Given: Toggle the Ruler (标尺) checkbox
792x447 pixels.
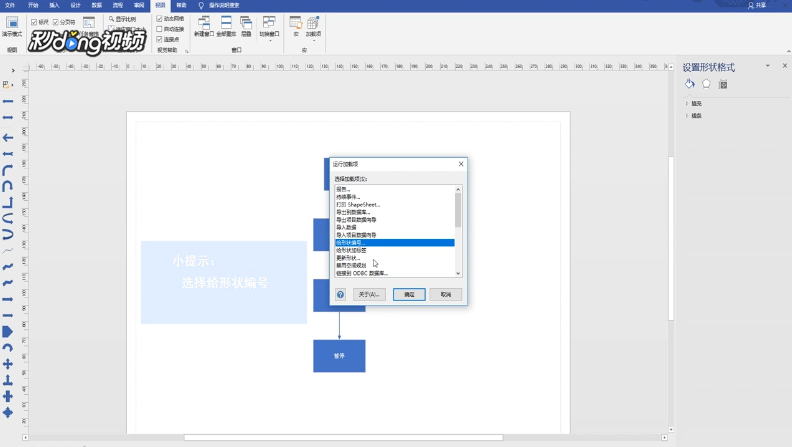Looking at the screenshot, I should click(34, 22).
